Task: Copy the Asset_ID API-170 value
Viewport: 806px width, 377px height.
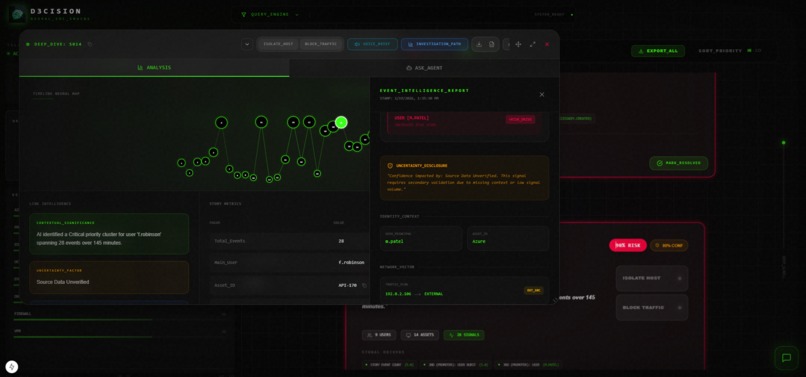Action: coord(364,285)
